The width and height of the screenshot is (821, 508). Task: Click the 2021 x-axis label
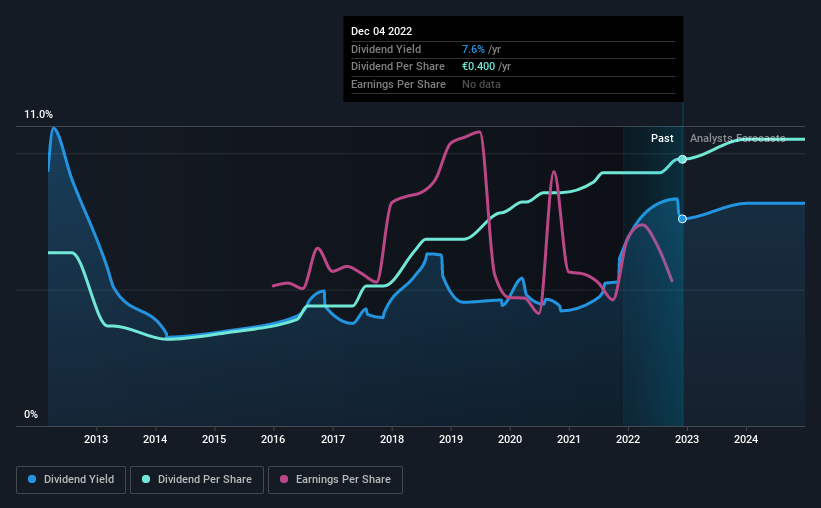(x=569, y=439)
